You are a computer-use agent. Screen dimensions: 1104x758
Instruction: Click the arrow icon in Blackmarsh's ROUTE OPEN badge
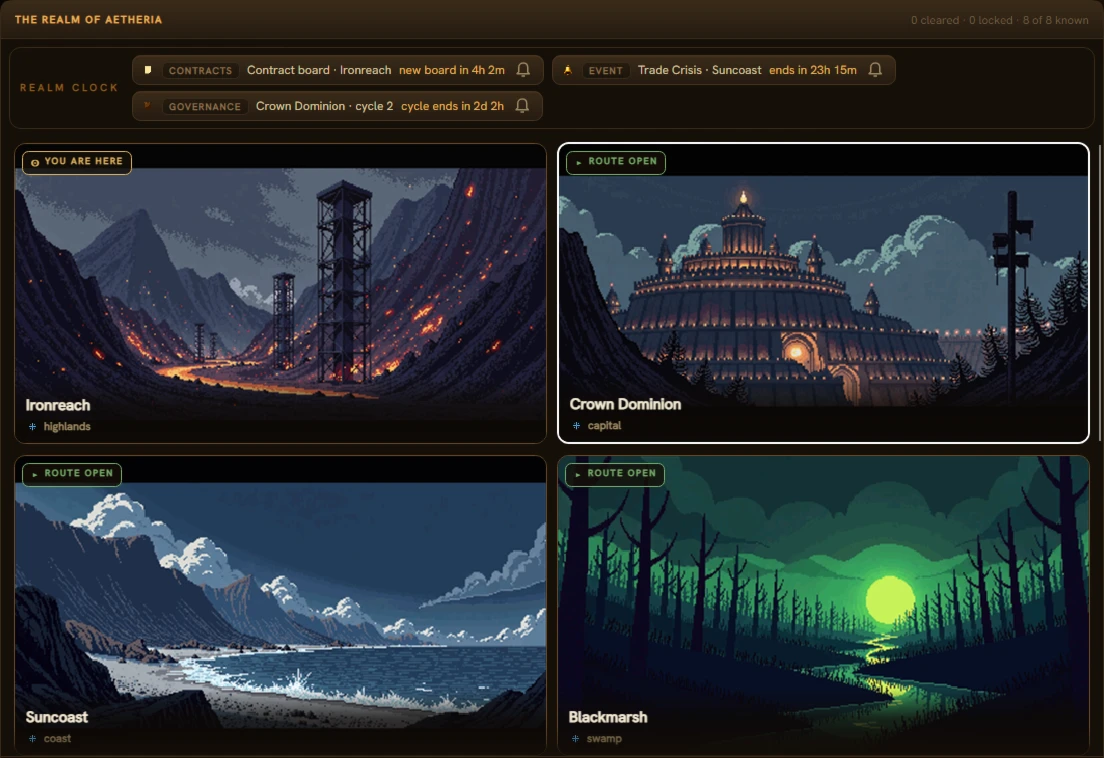[578, 474]
